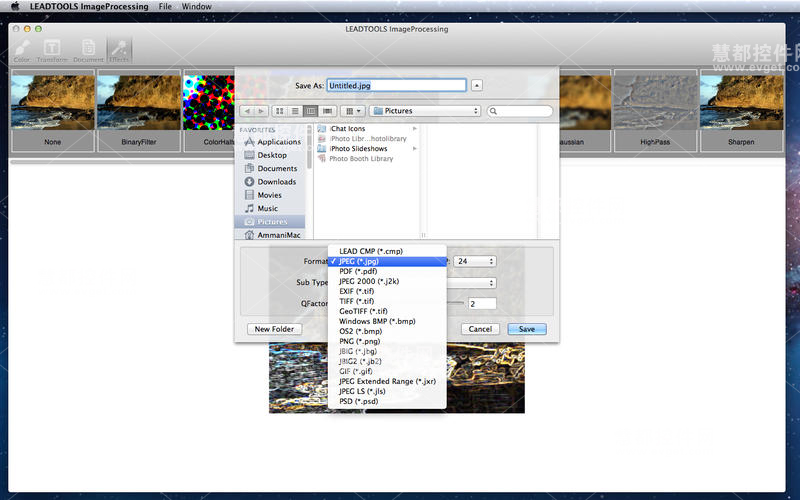Switch to column view
Screen dimensions: 800x500
tap(310, 111)
